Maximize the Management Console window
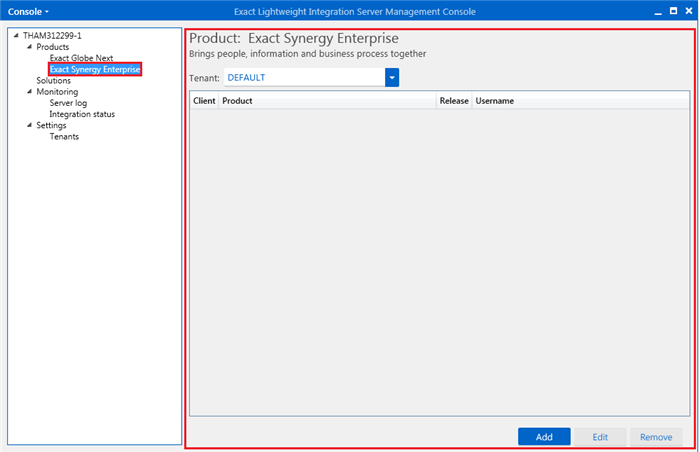Screen dimensions: 700x452 tap(673, 11)
